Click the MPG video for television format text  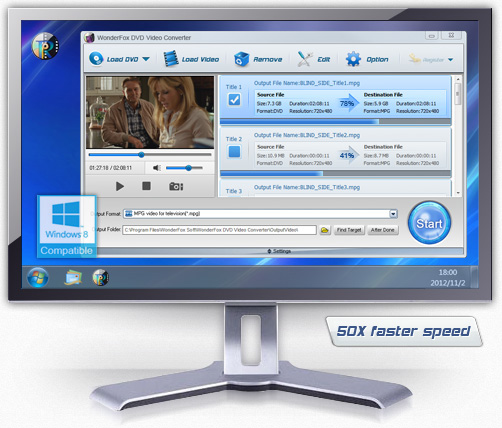167,214
